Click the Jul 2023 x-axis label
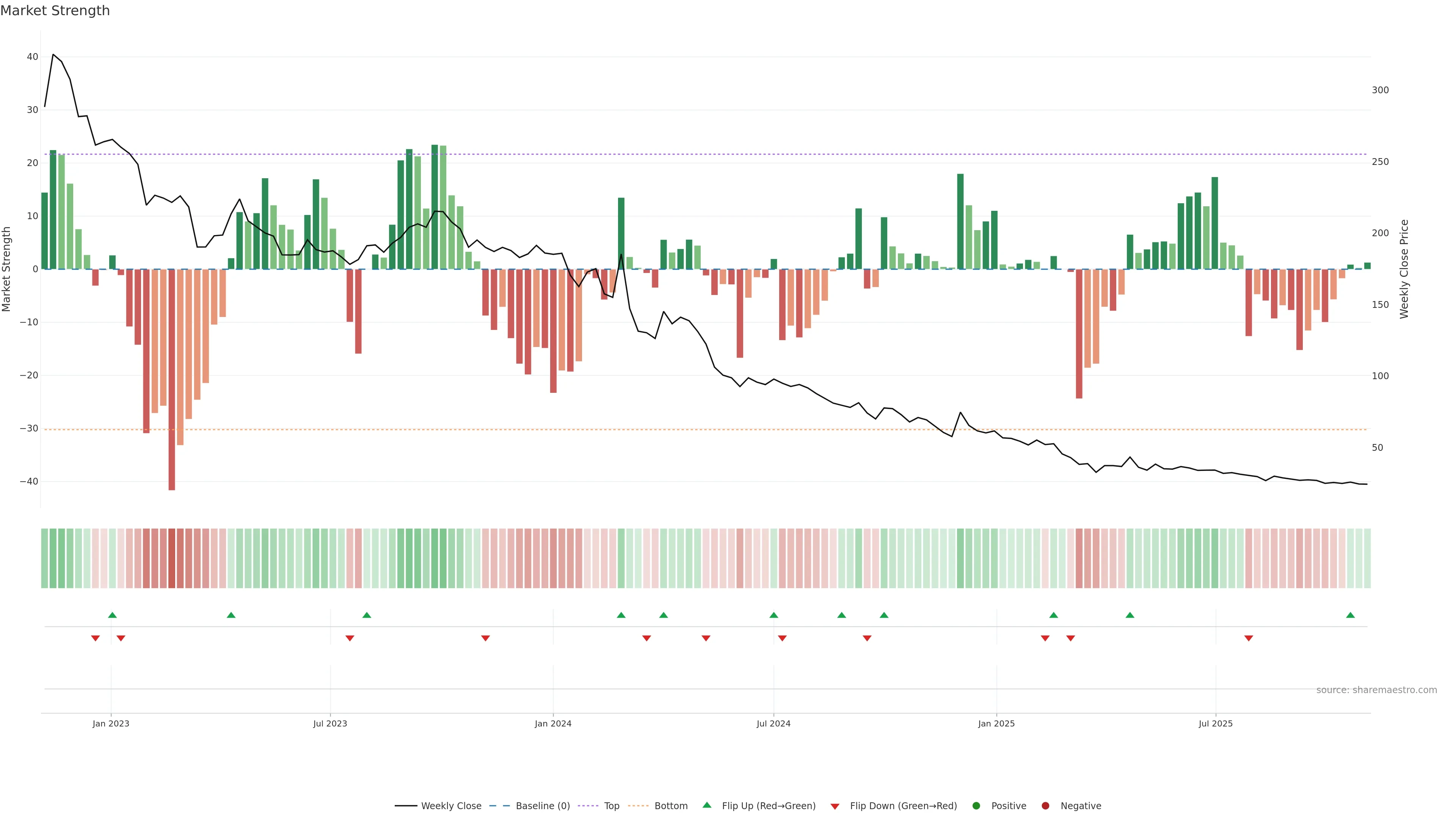 point(330,723)
